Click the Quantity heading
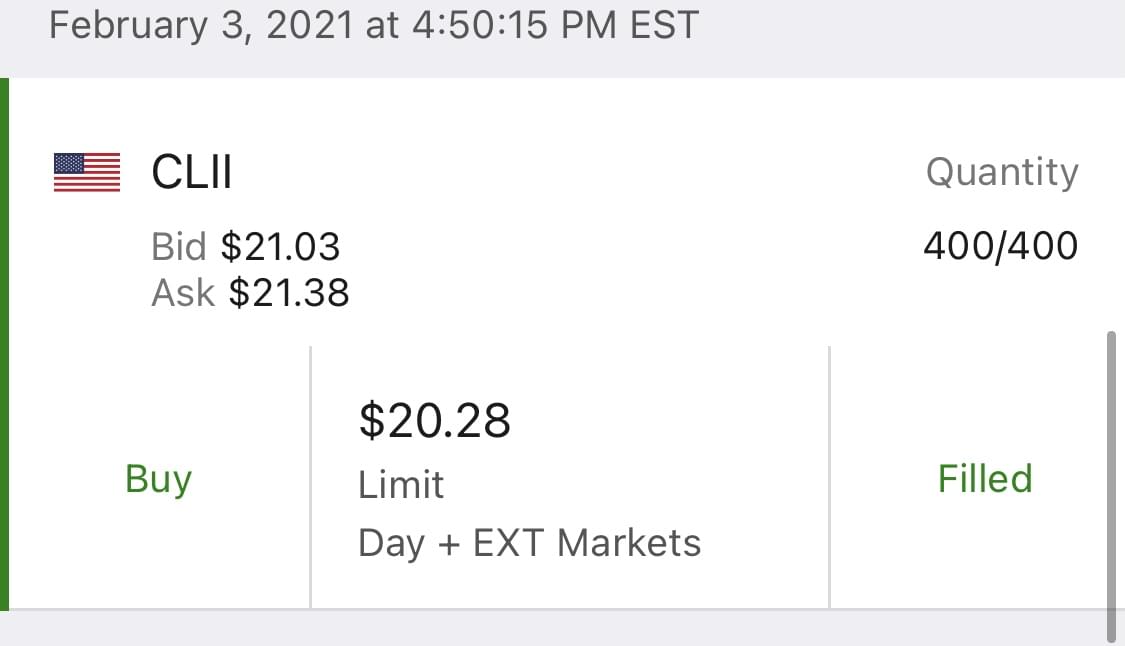The image size is (1125, 646). point(1001,172)
